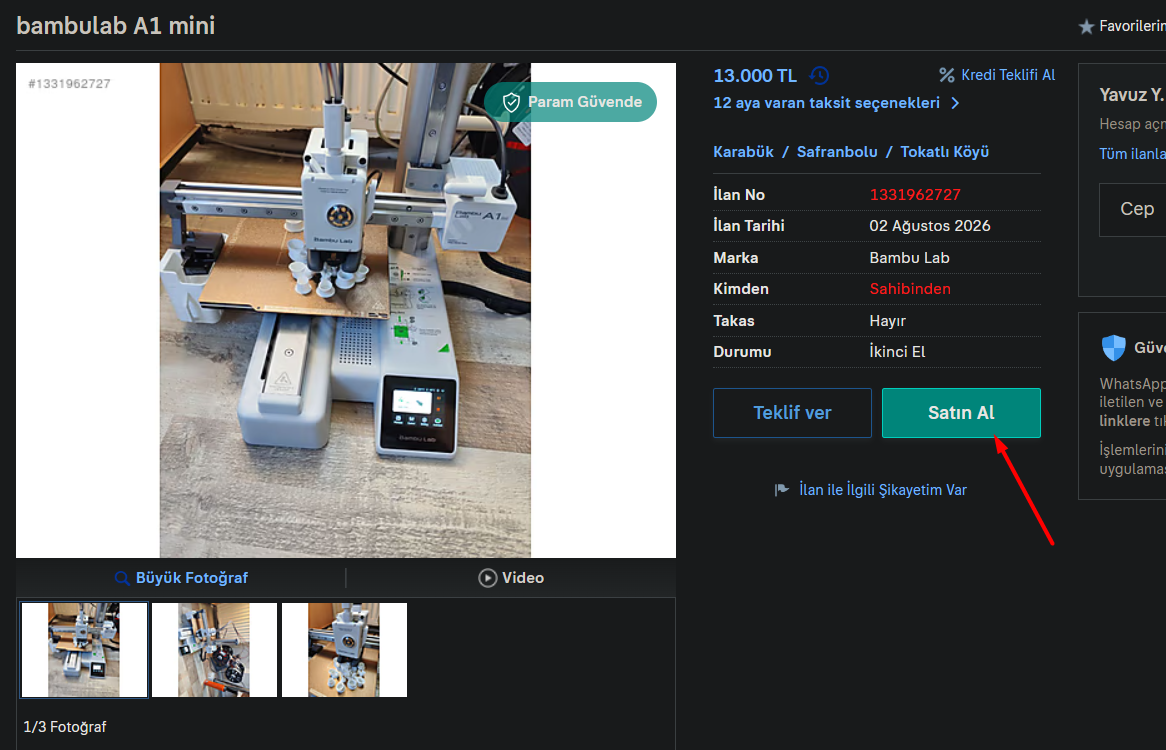1166x750 pixels.
Task: Click the Param Güvende badge
Action: pos(570,102)
